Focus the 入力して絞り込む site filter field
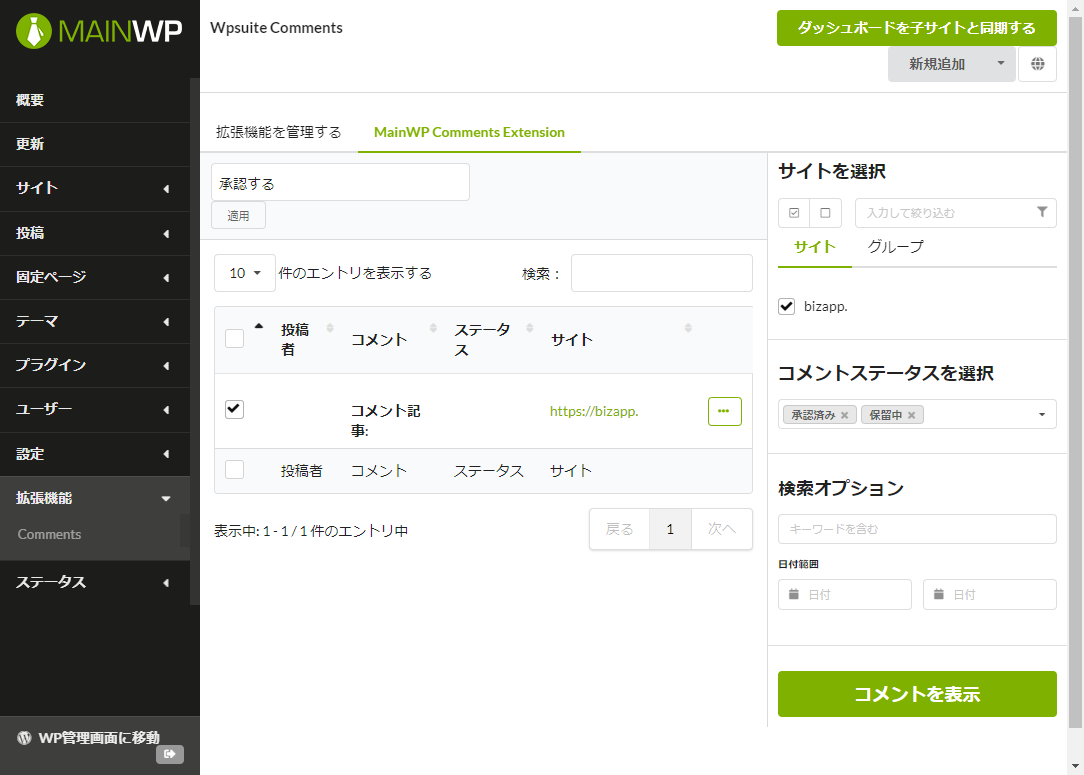 click(956, 213)
